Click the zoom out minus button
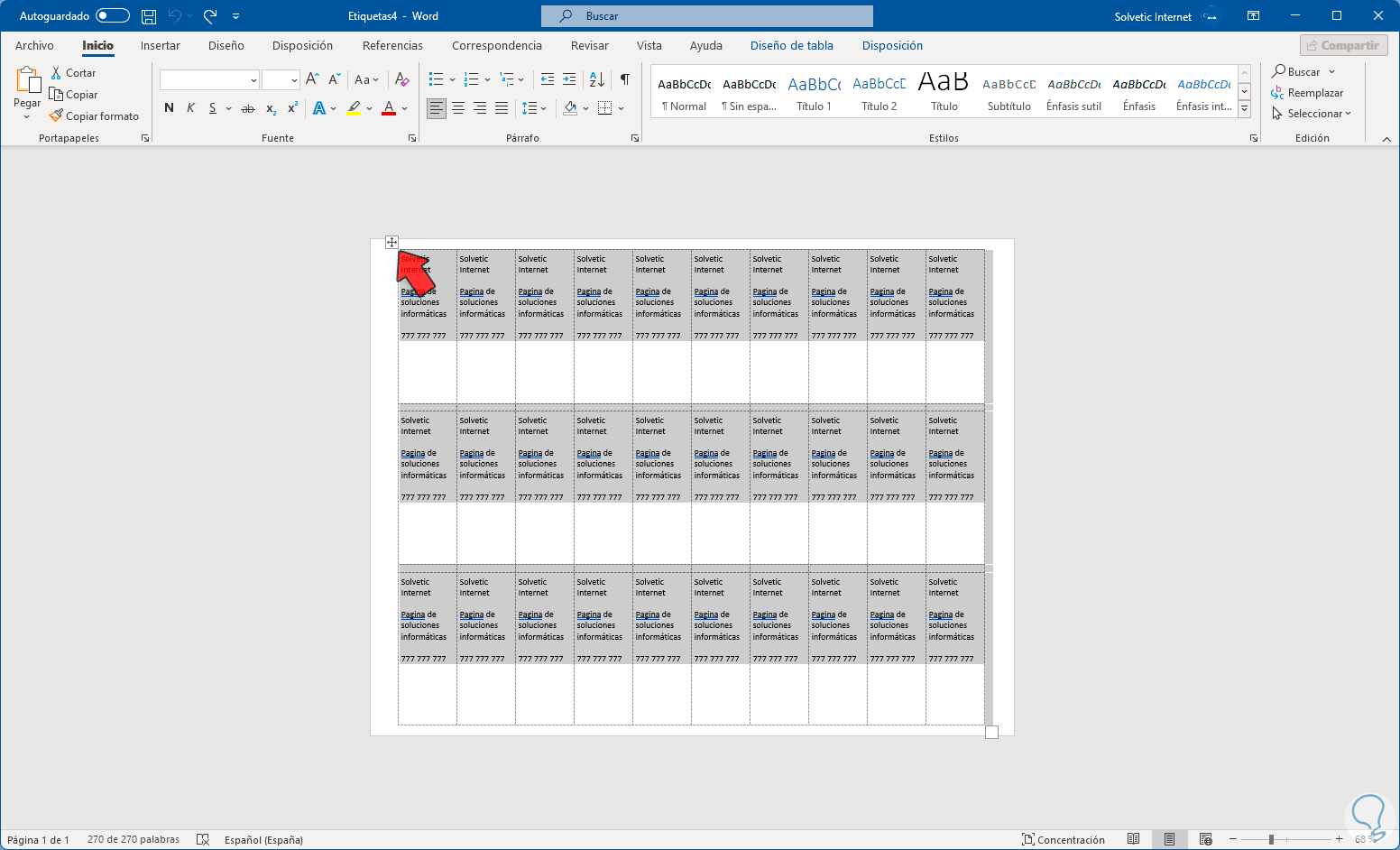 pos(1233,839)
